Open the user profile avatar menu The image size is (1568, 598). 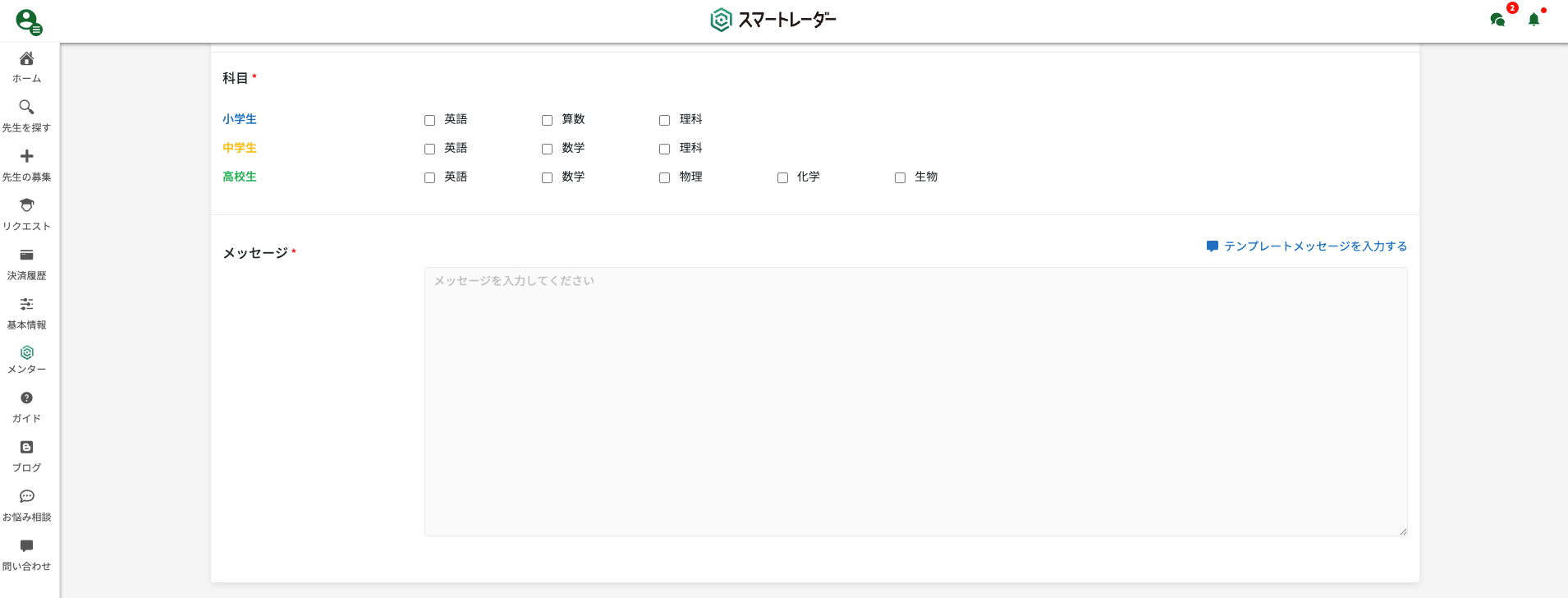click(29, 21)
